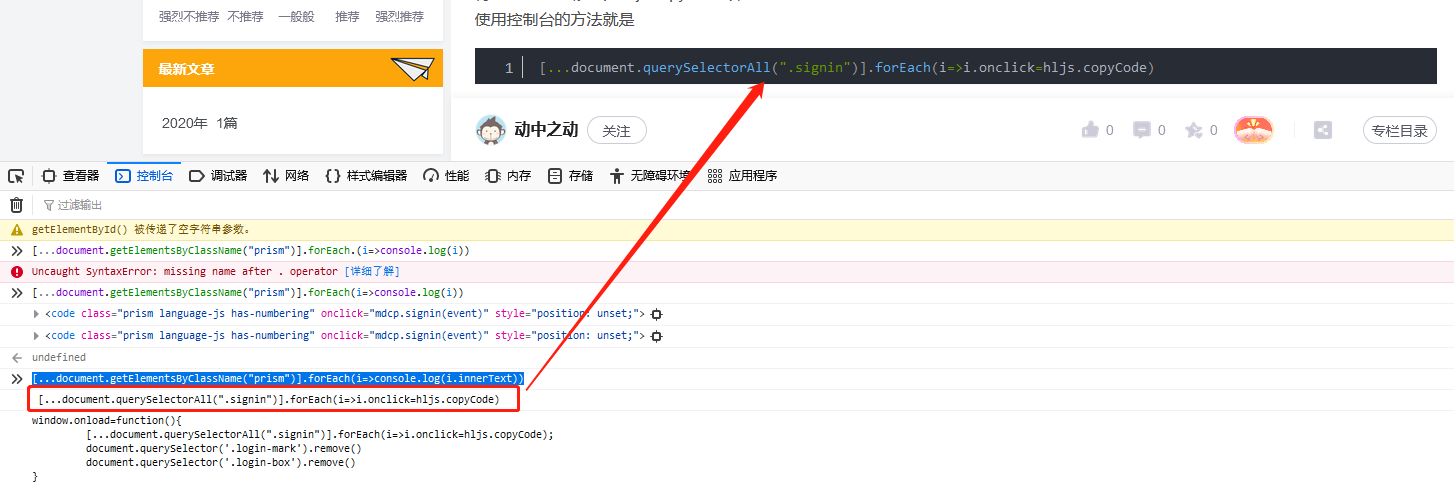Select the 不推荐 rating label
The width and height of the screenshot is (1454, 486).
[245, 17]
